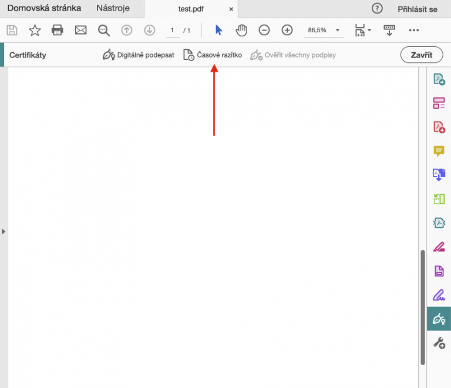Image resolution: width=451 pixels, height=388 pixels.
Task: Select the test.pdf document tab
Action: point(191,9)
